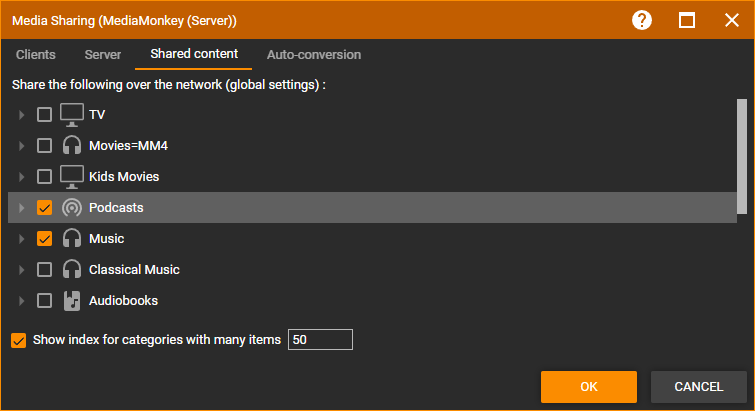
Task: Click the index item count field
Action: (x=320, y=340)
